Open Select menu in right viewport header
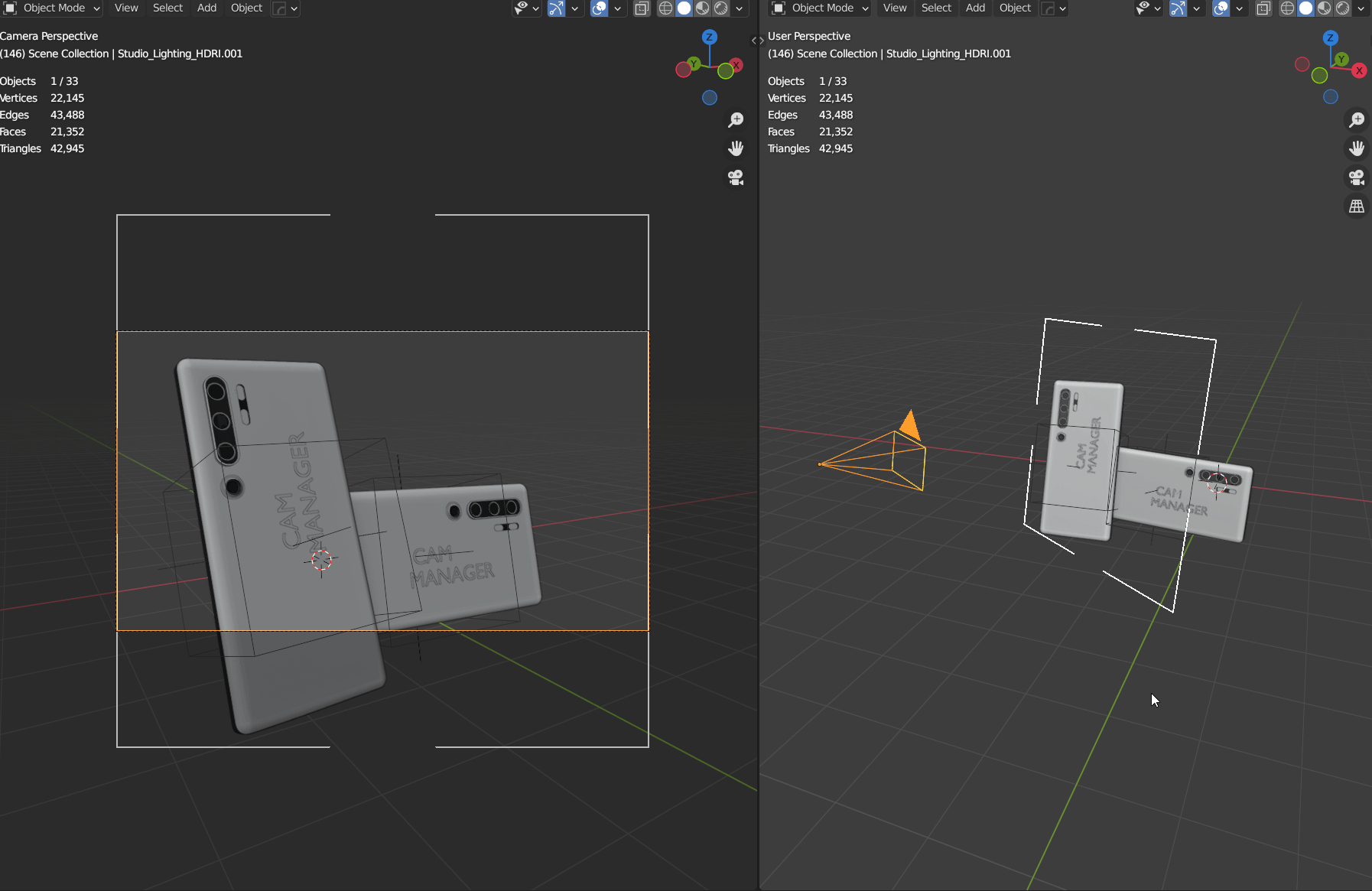This screenshot has width=1372, height=891. (936, 8)
